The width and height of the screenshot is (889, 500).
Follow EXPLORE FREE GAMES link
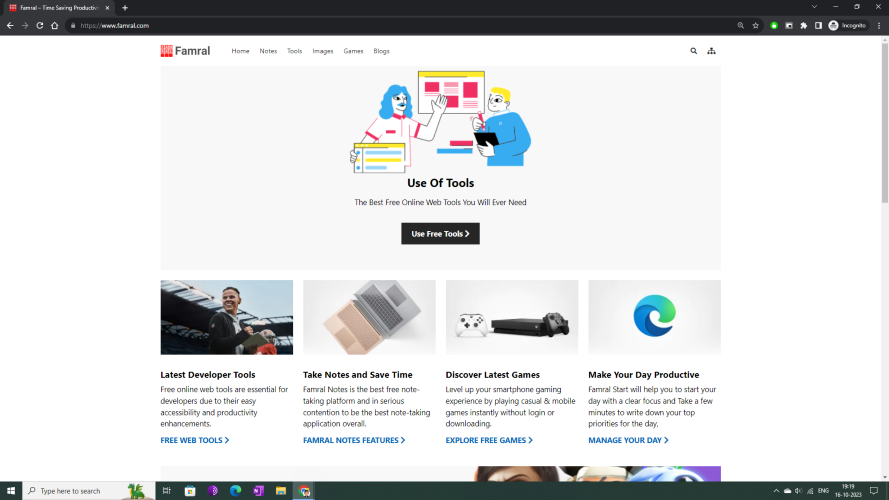pos(489,440)
